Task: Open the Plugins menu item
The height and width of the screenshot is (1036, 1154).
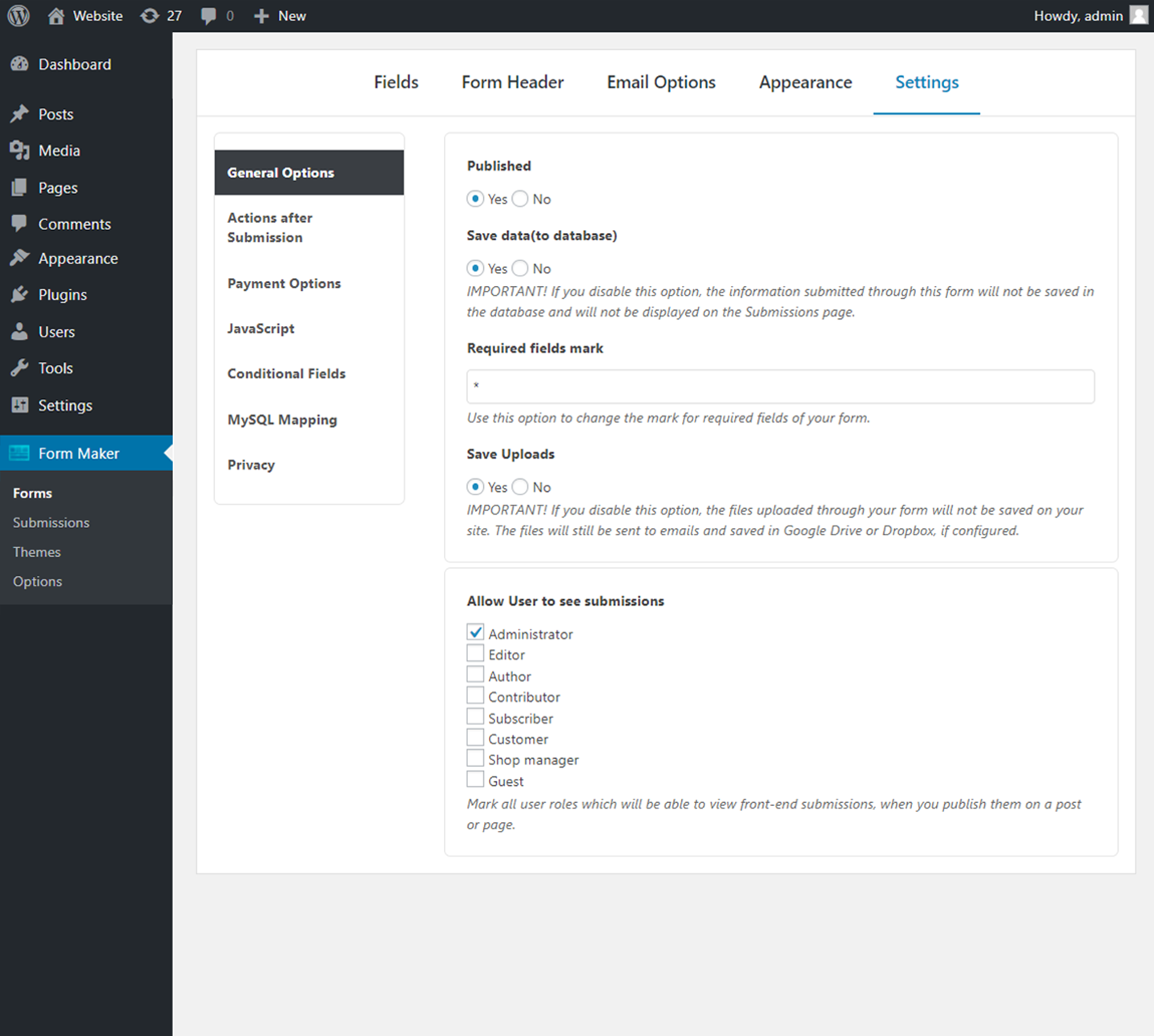Action: [x=86, y=294]
